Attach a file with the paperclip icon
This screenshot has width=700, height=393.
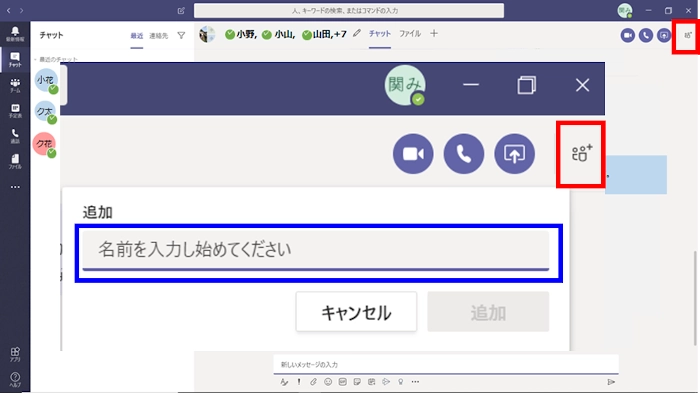click(x=313, y=382)
